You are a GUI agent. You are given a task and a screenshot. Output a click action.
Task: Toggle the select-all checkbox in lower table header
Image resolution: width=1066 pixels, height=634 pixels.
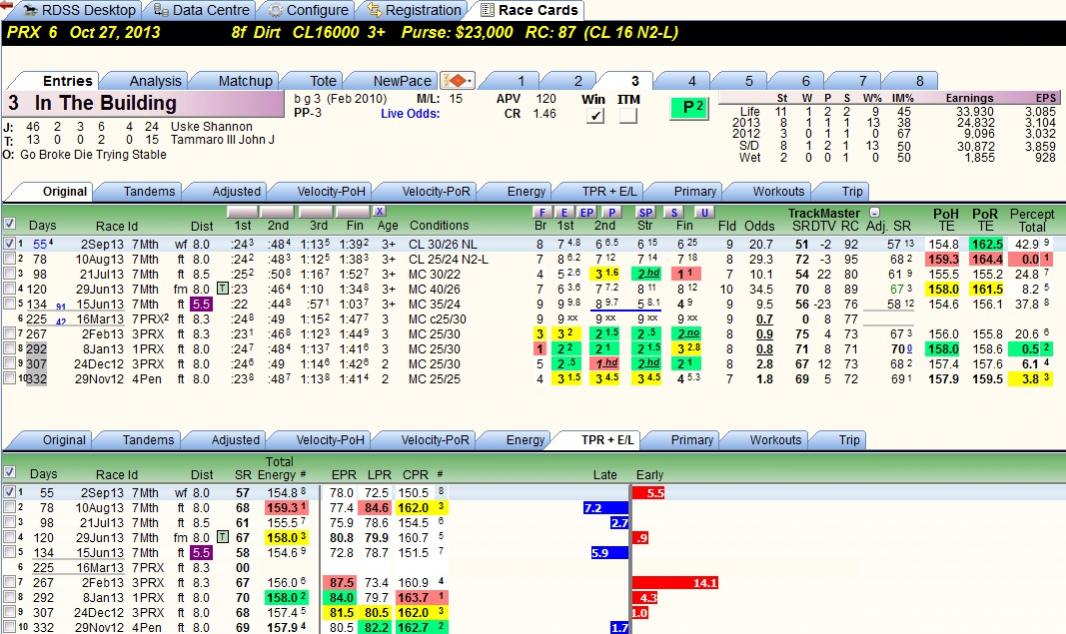tap(10, 472)
